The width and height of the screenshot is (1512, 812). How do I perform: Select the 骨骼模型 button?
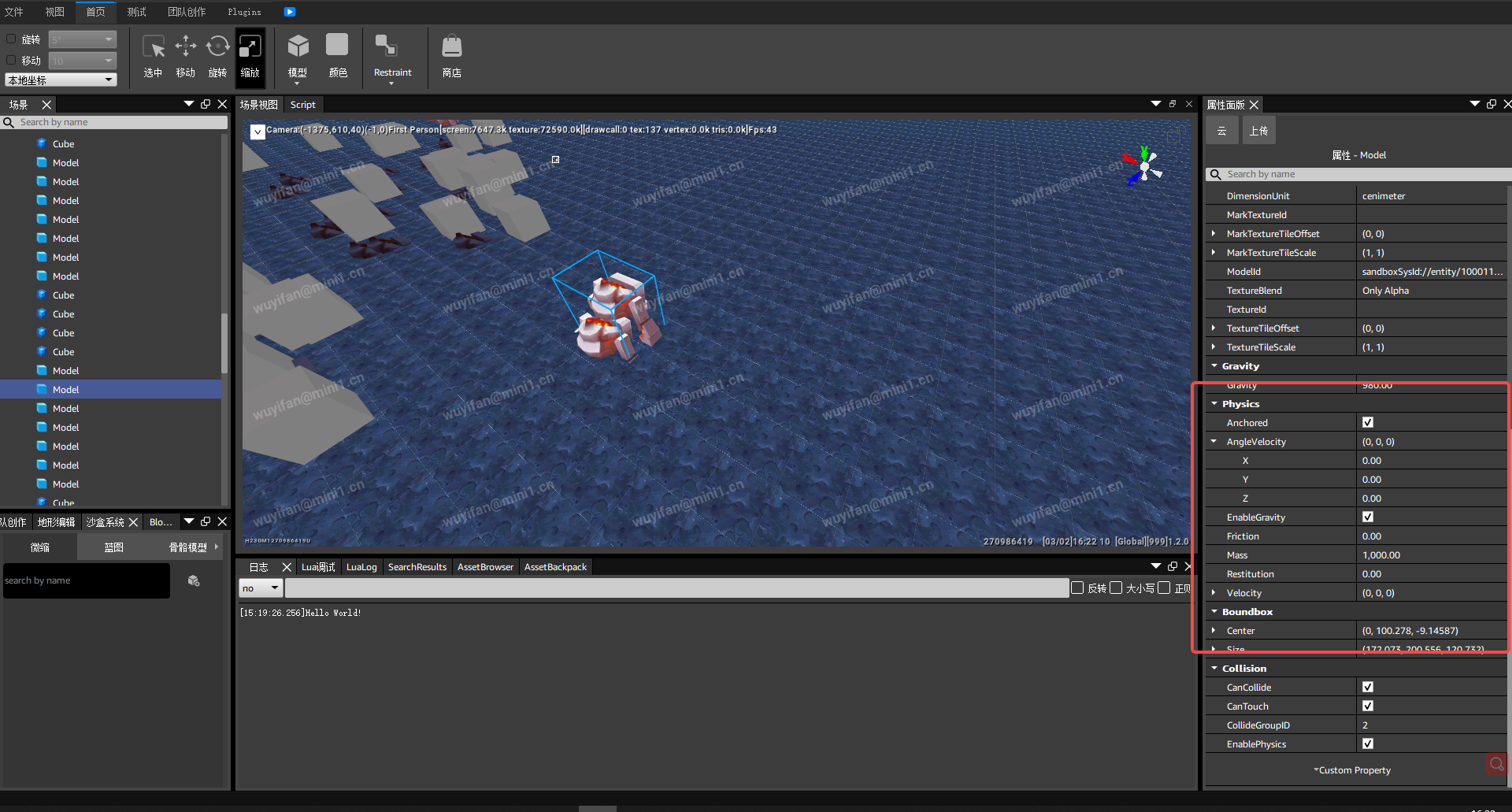click(x=187, y=547)
